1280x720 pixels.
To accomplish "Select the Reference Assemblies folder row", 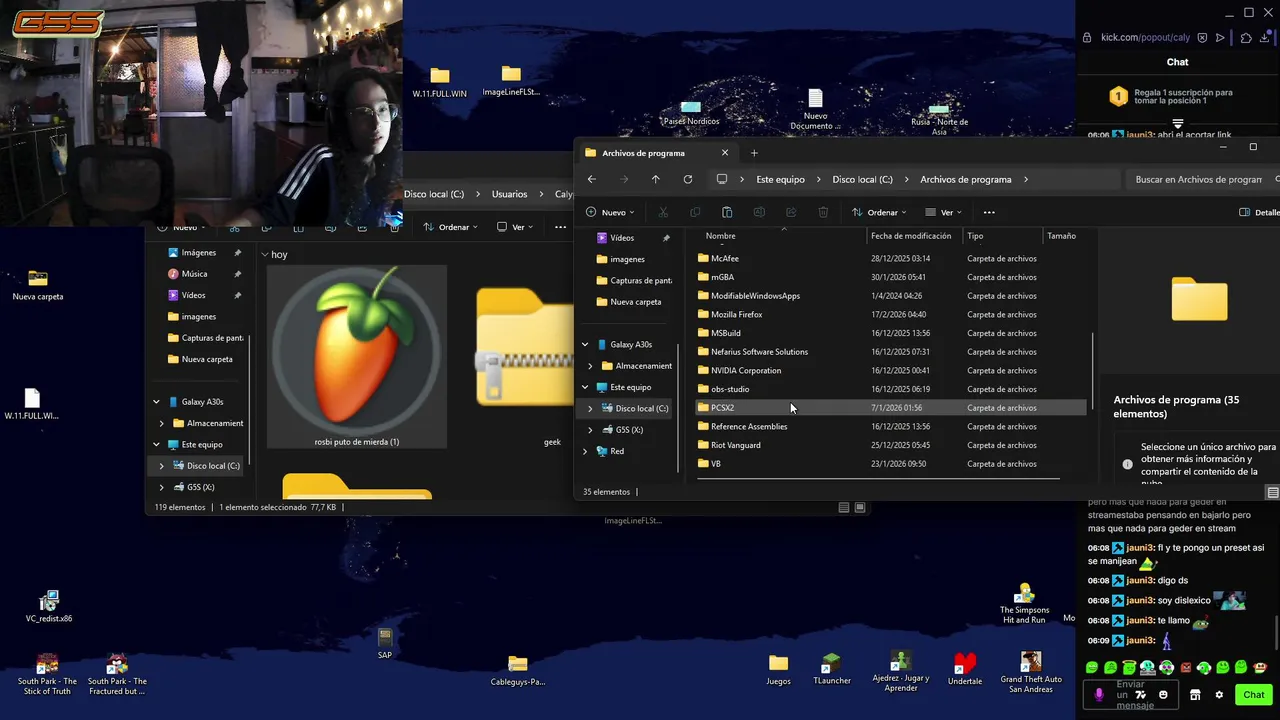I will tap(890, 426).
